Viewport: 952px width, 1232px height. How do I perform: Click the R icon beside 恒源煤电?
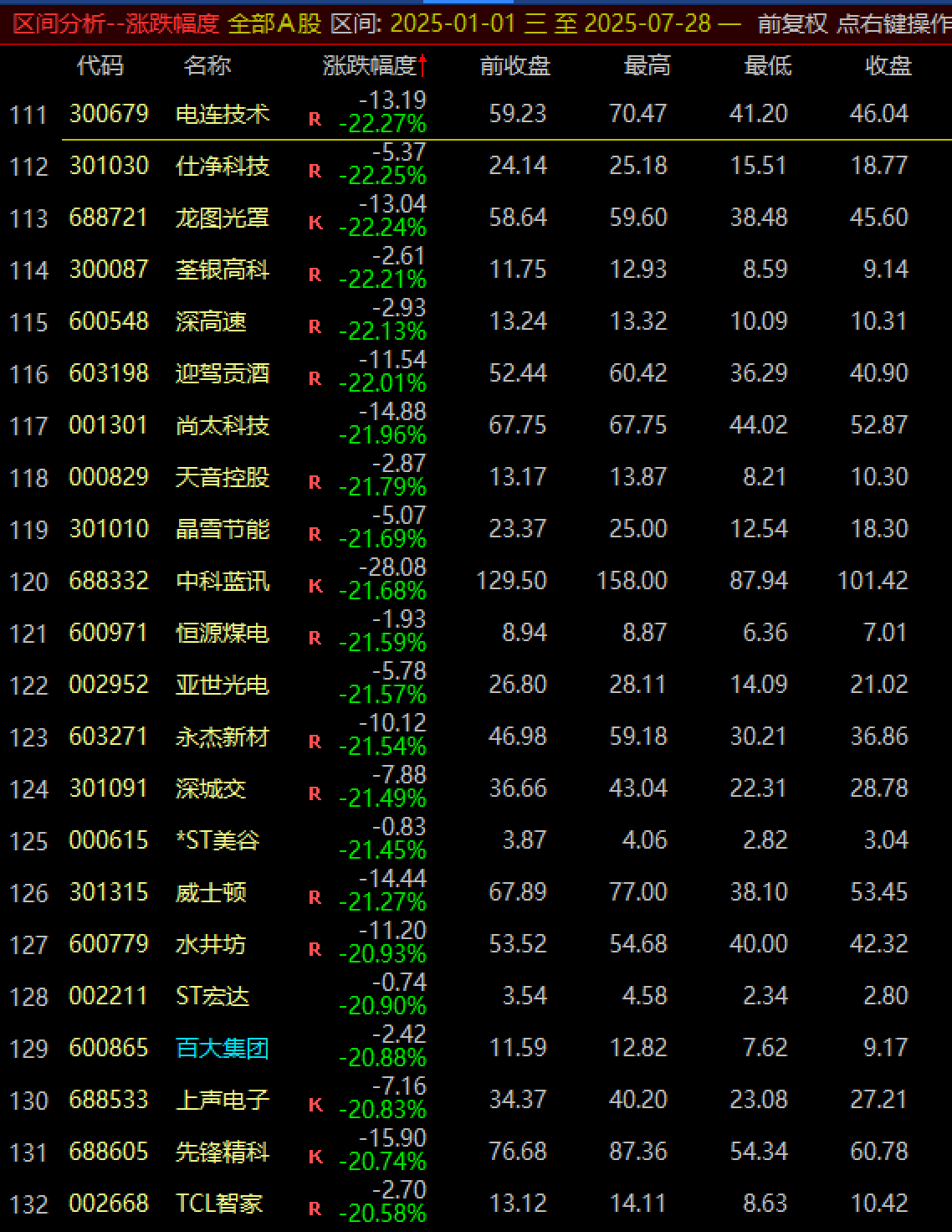[315, 638]
